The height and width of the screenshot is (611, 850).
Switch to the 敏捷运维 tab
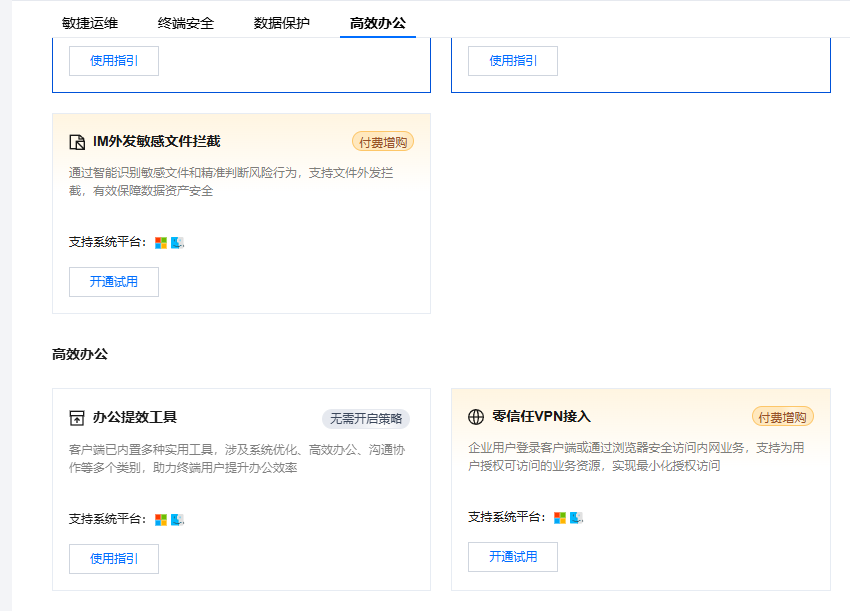click(x=90, y=23)
